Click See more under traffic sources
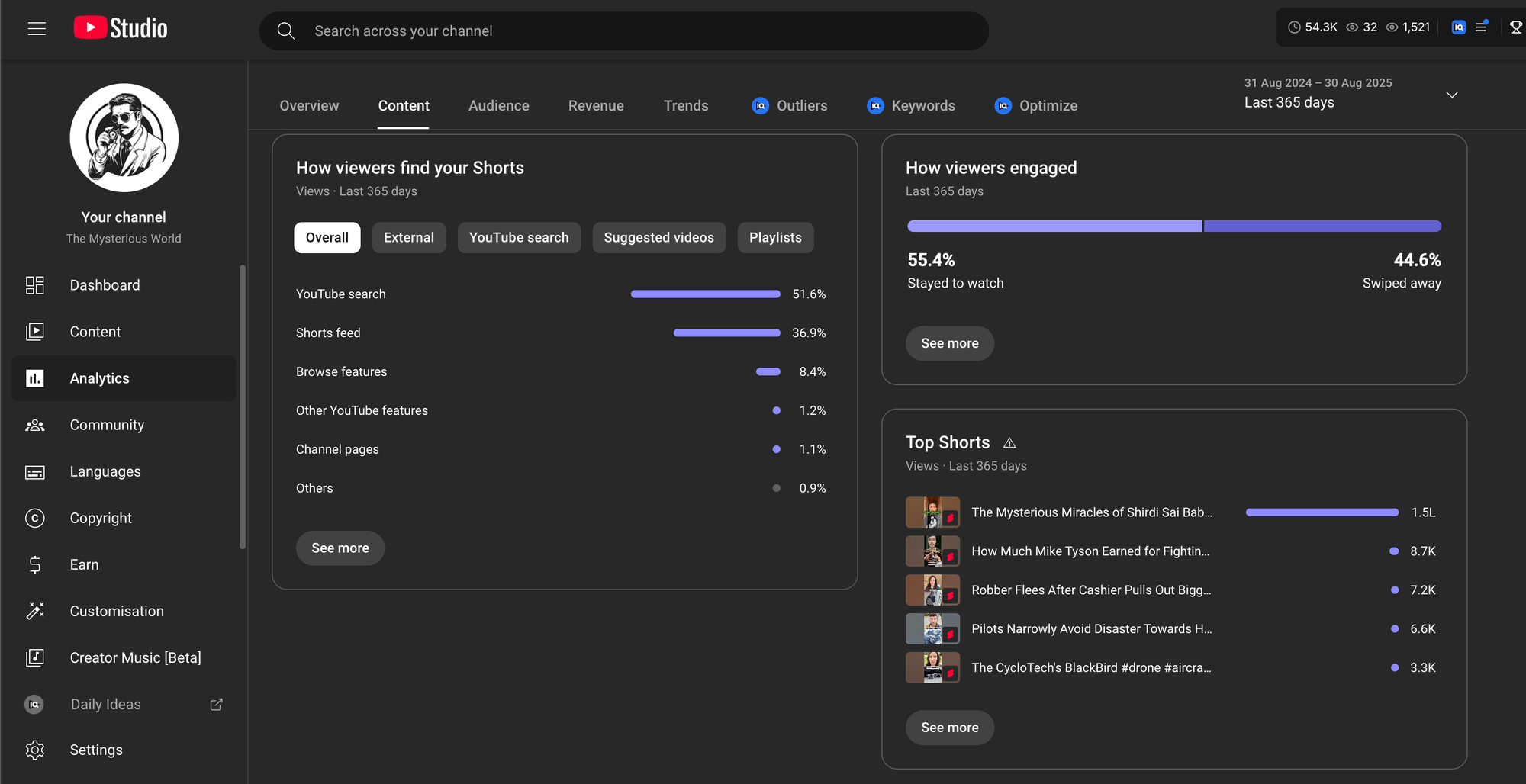This screenshot has width=1526, height=784. 340,548
